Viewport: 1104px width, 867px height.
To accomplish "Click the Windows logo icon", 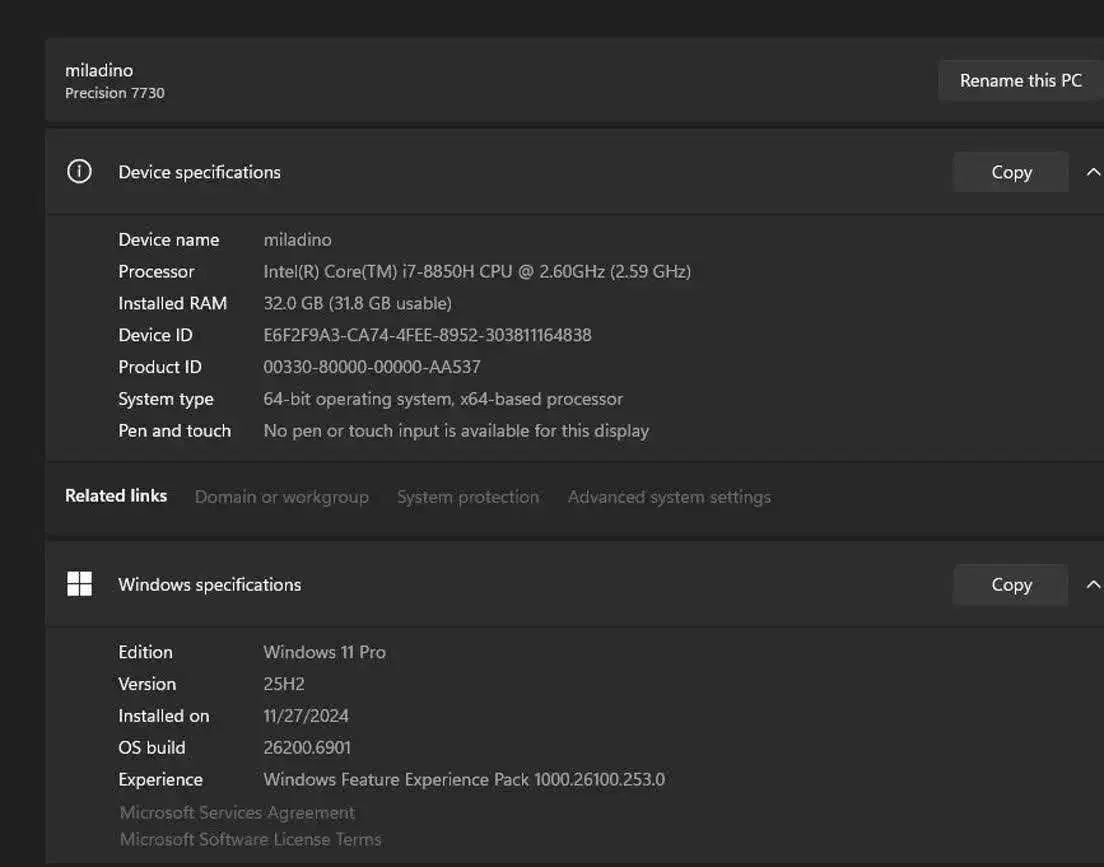I will point(79,585).
